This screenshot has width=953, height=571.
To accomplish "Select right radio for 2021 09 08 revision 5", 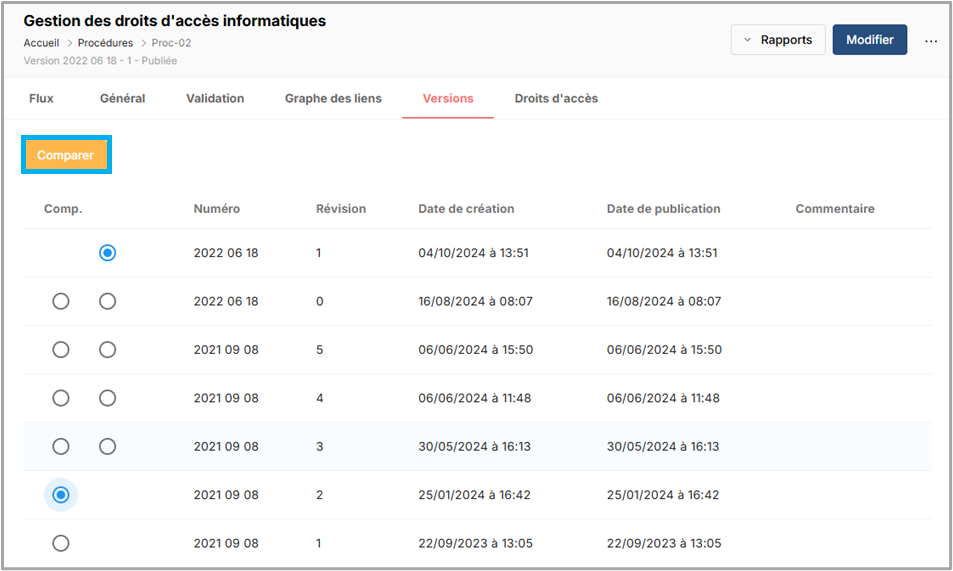I will click(x=108, y=350).
